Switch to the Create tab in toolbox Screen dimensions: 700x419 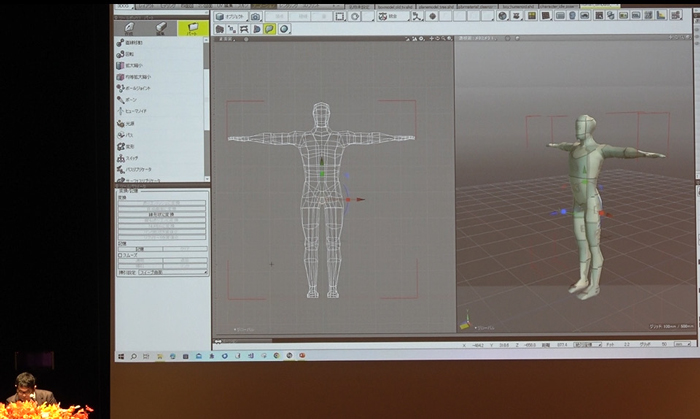tap(129, 27)
